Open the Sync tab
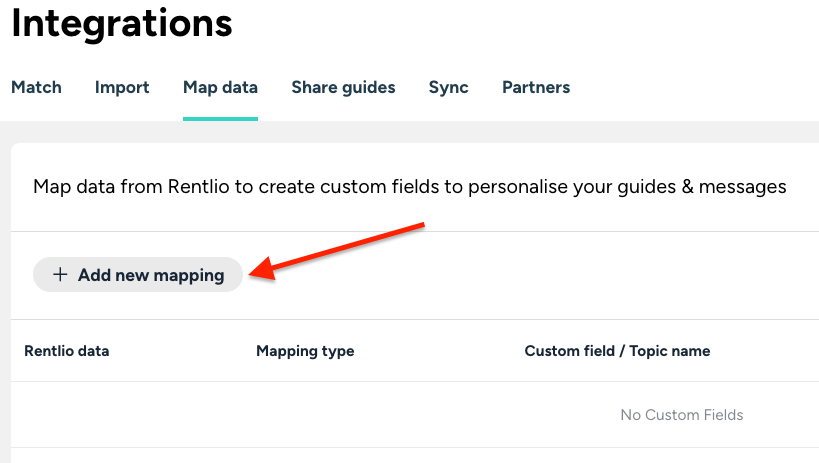This screenshot has width=819, height=463. point(448,87)
